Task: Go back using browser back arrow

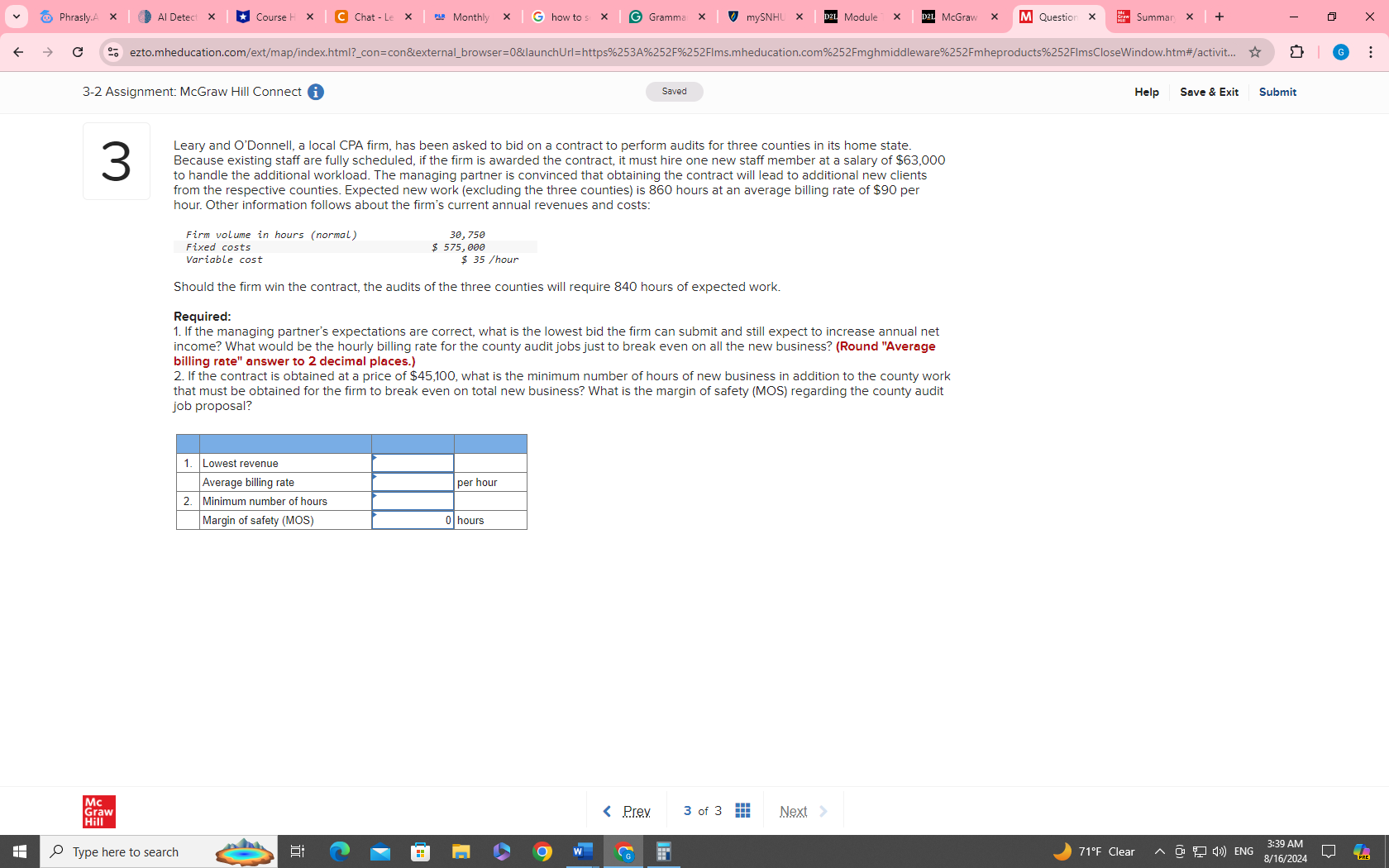Action: point(18,52)
